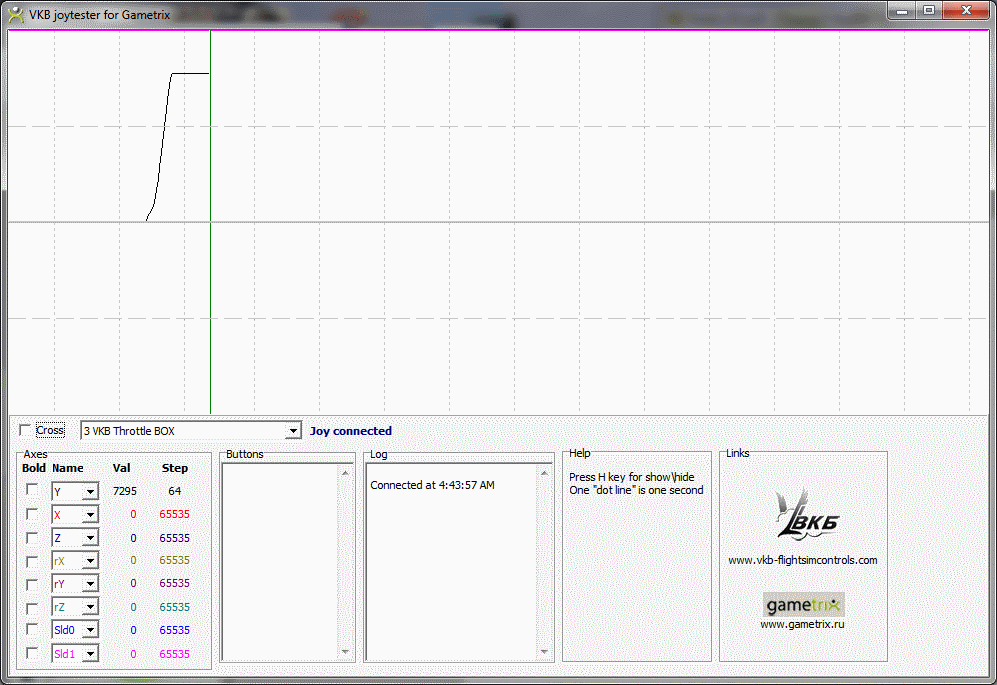Open the rZ axis name dropdown
Viewport: 997px width, 685px height.
coord(90,607)
